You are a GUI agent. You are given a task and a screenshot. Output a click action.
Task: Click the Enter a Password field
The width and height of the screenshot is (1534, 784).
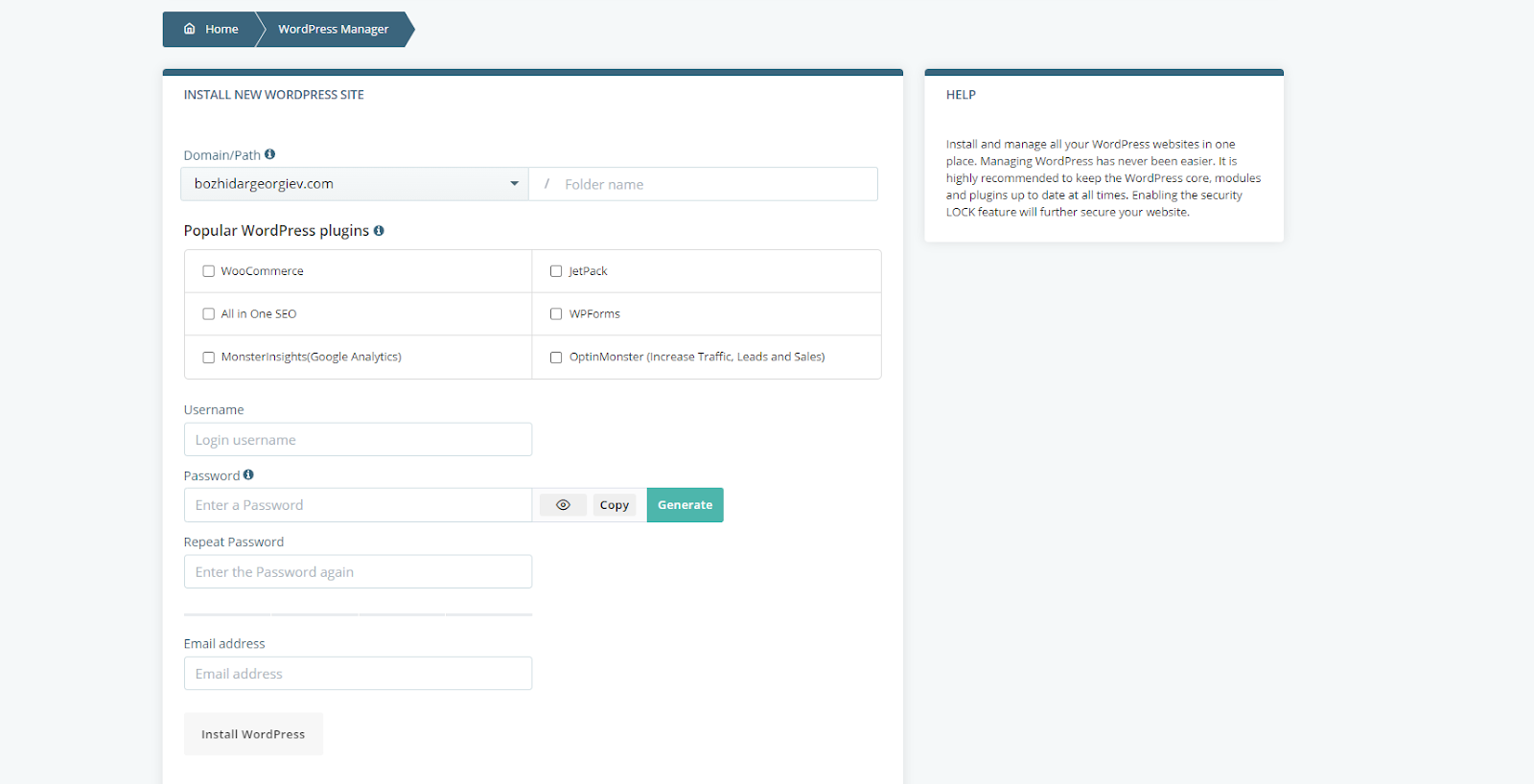358,505
